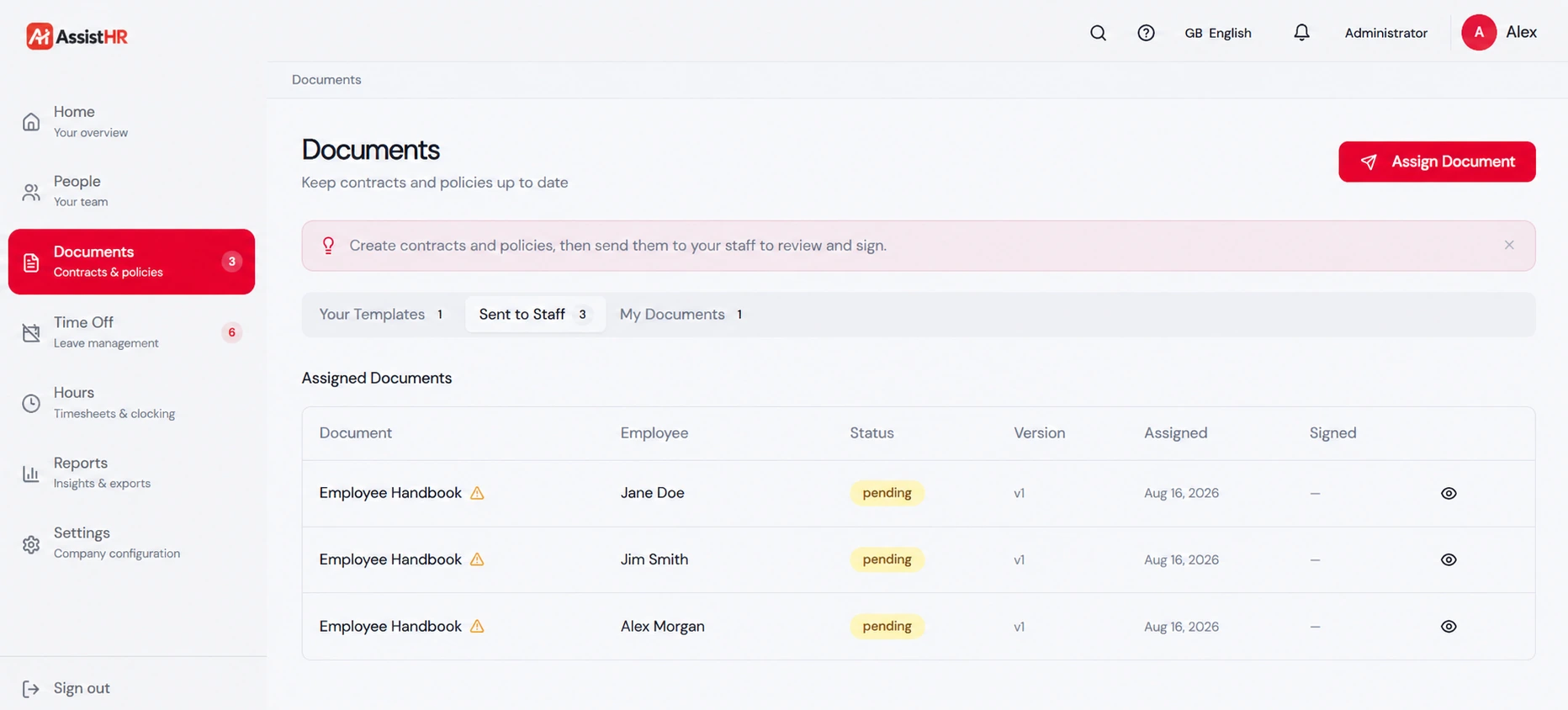The height and width of the screenshot is (710, 1568).
Task: Click warning icon beside Jane Doe's Employee Handbook
Action: [x=477, y=493]
